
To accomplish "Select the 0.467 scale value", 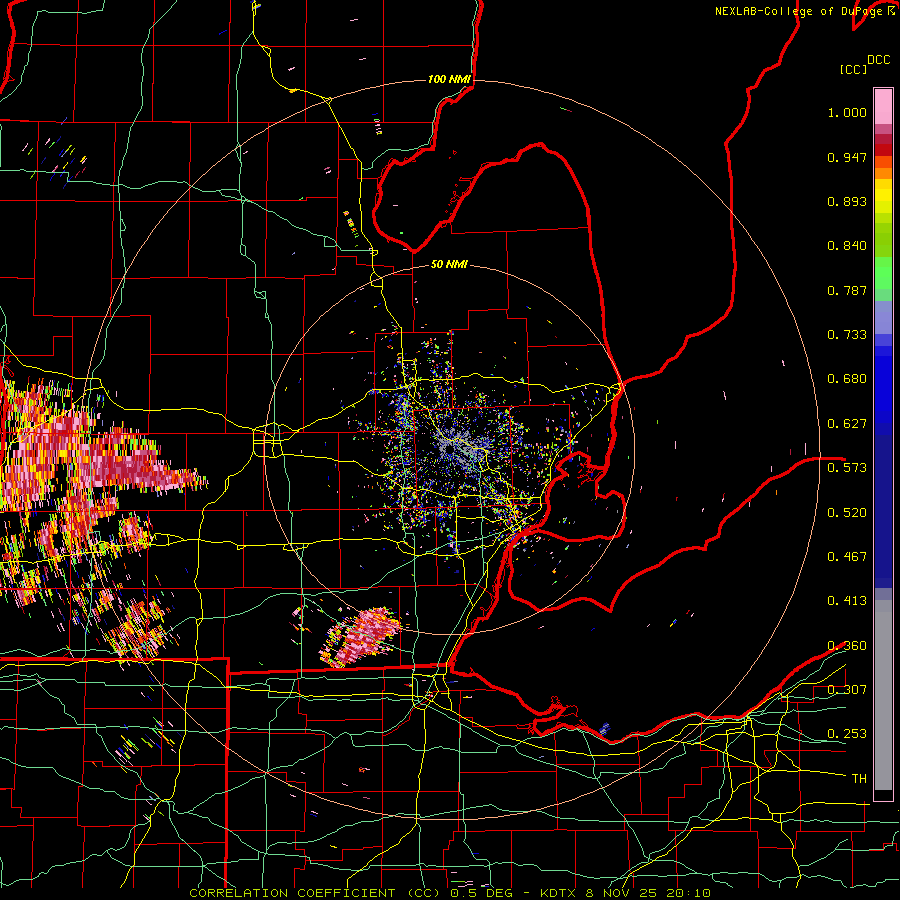I will tap(847, 556).
